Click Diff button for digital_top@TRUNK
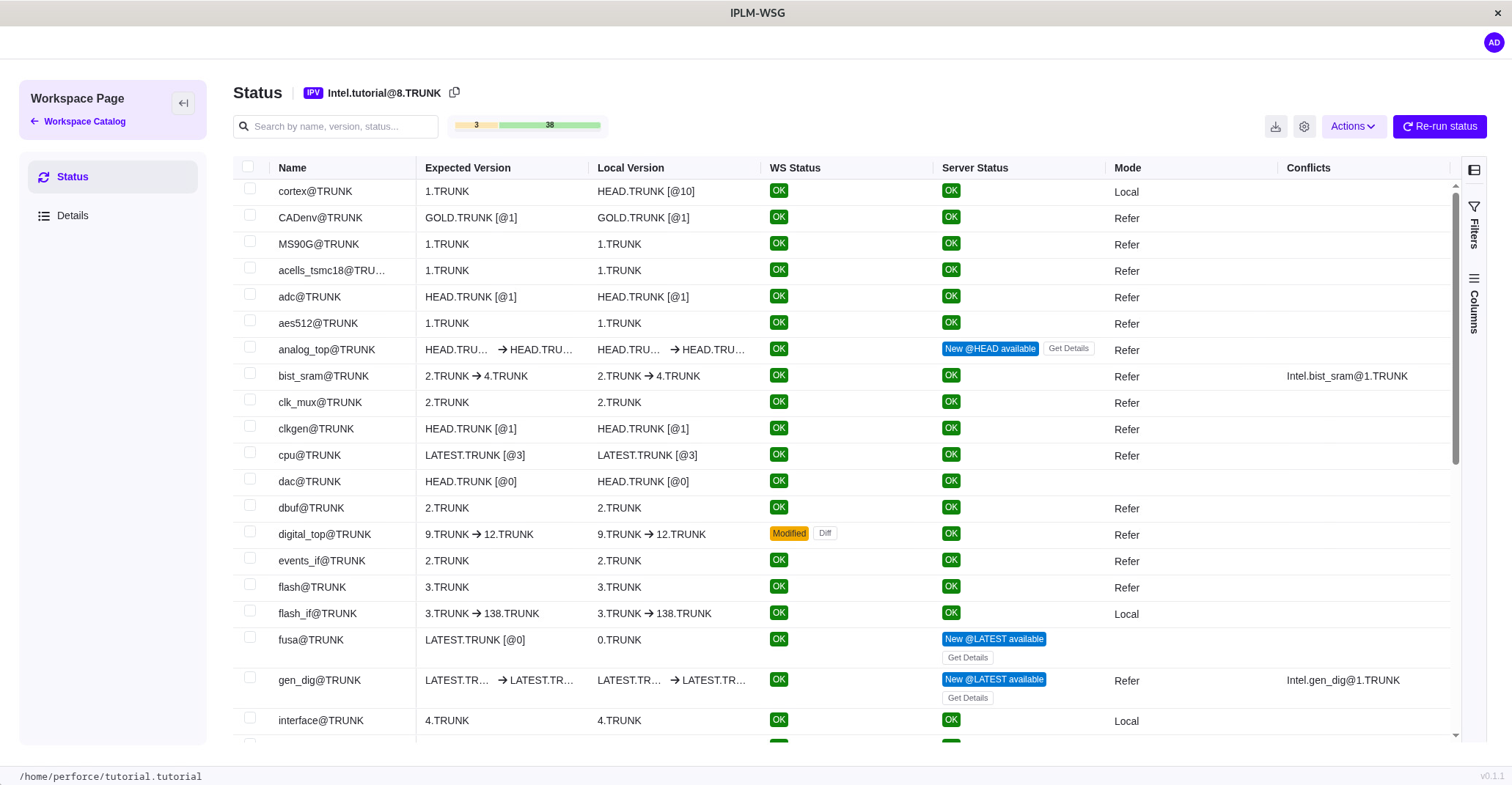Image resolution: width=1512 pixels, height=785 pixels. click(x=825, y=534)
